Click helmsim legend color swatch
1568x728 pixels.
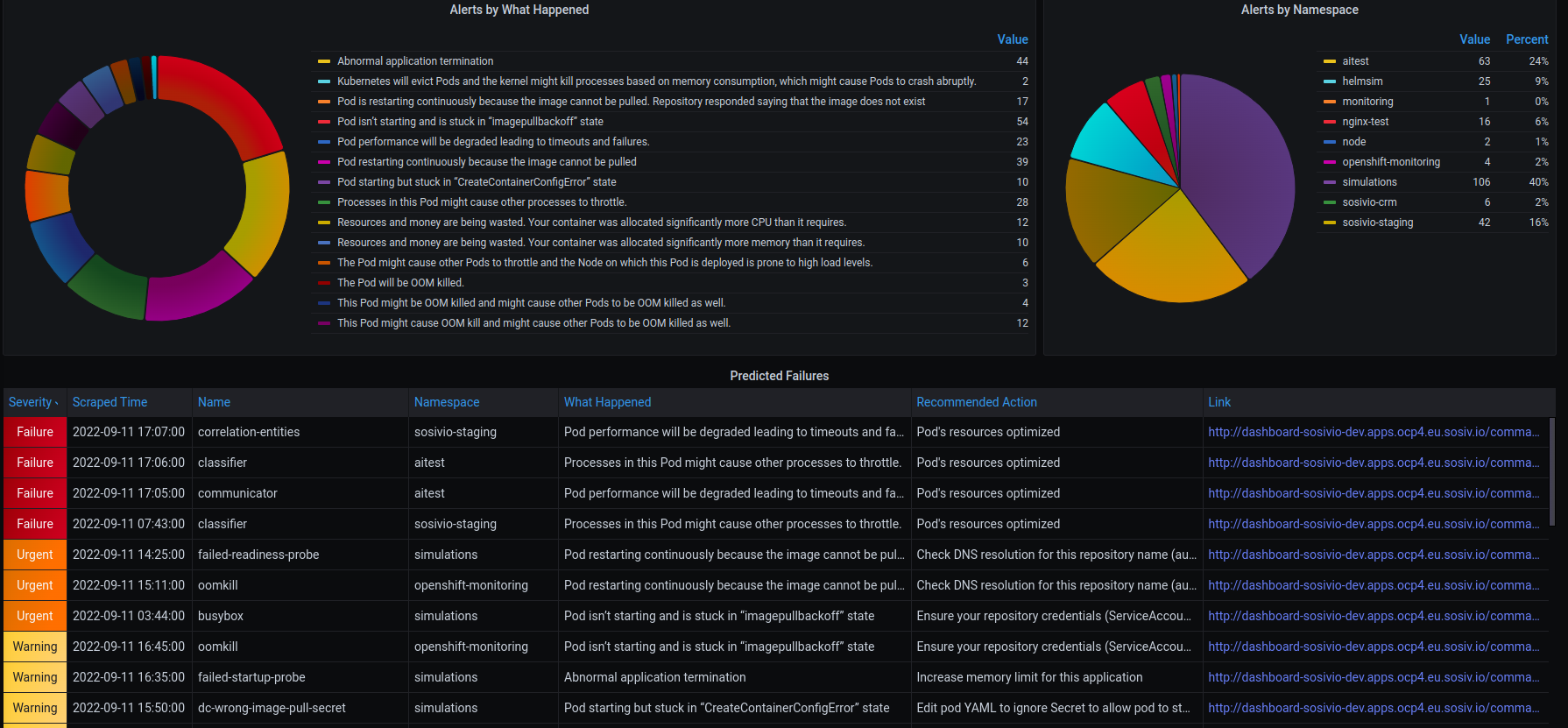pyautogui.click(x=1330, y=81)
